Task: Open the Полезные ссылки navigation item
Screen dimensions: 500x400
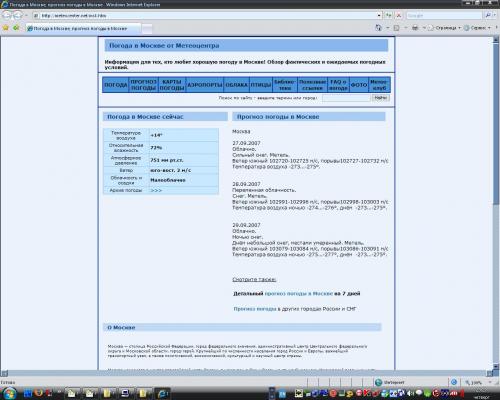Action: (312, 85)
